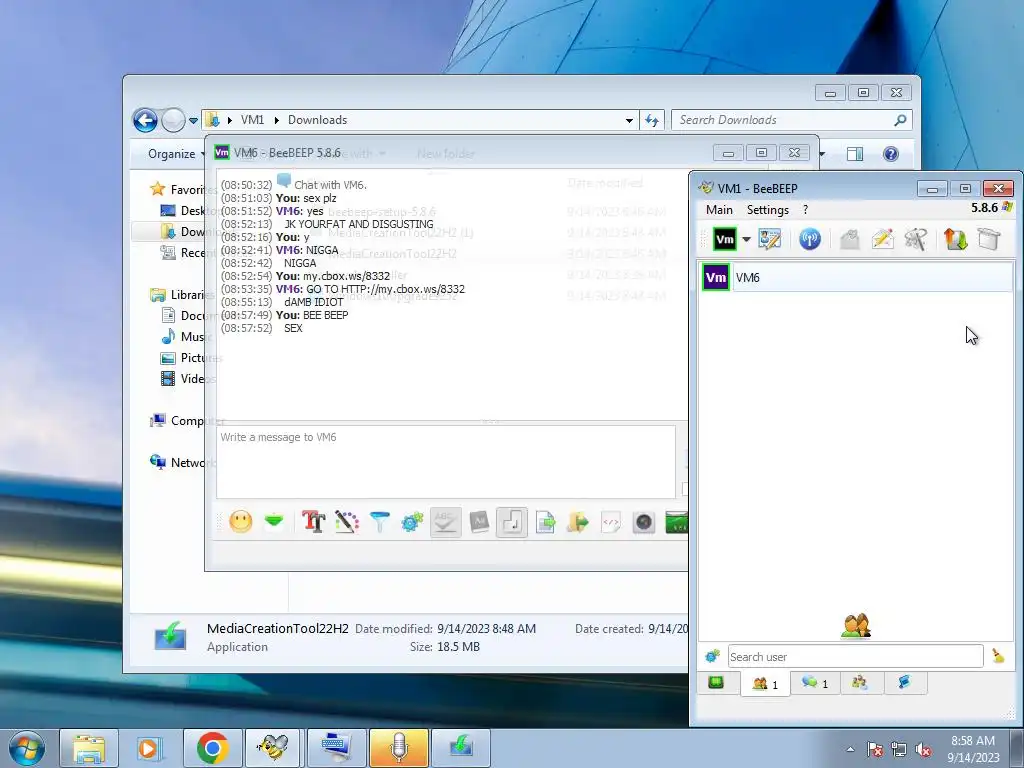1024x768 pixels.
Task: Change the chat font with the Tr icon
Action: 313,522
